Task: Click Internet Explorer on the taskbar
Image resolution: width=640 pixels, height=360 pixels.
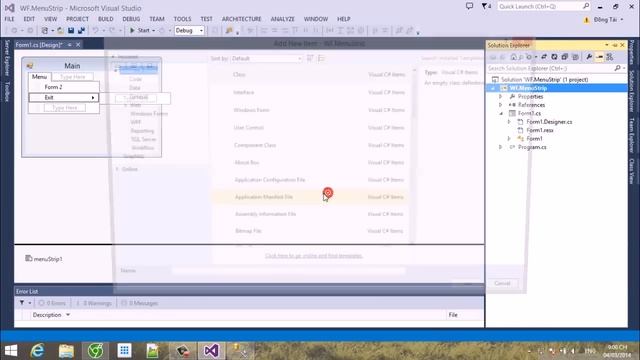Action: pyautogui.click(x=38, y=351)
